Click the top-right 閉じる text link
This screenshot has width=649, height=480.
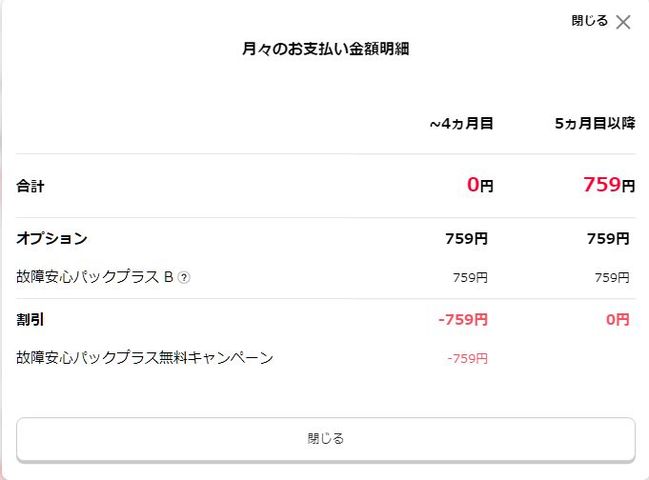(x=589, y=21)
